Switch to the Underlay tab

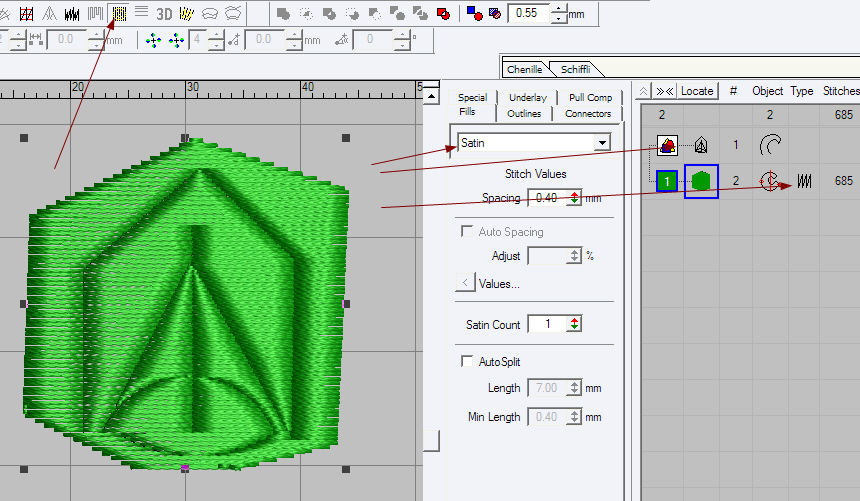(527, 97)
